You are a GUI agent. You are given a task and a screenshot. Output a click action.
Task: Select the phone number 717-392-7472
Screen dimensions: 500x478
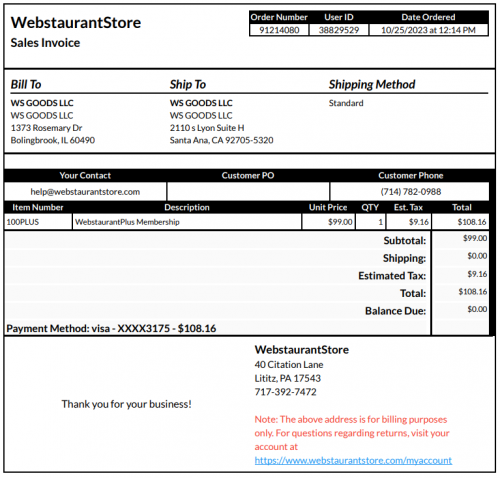click(x=285, y=392)
